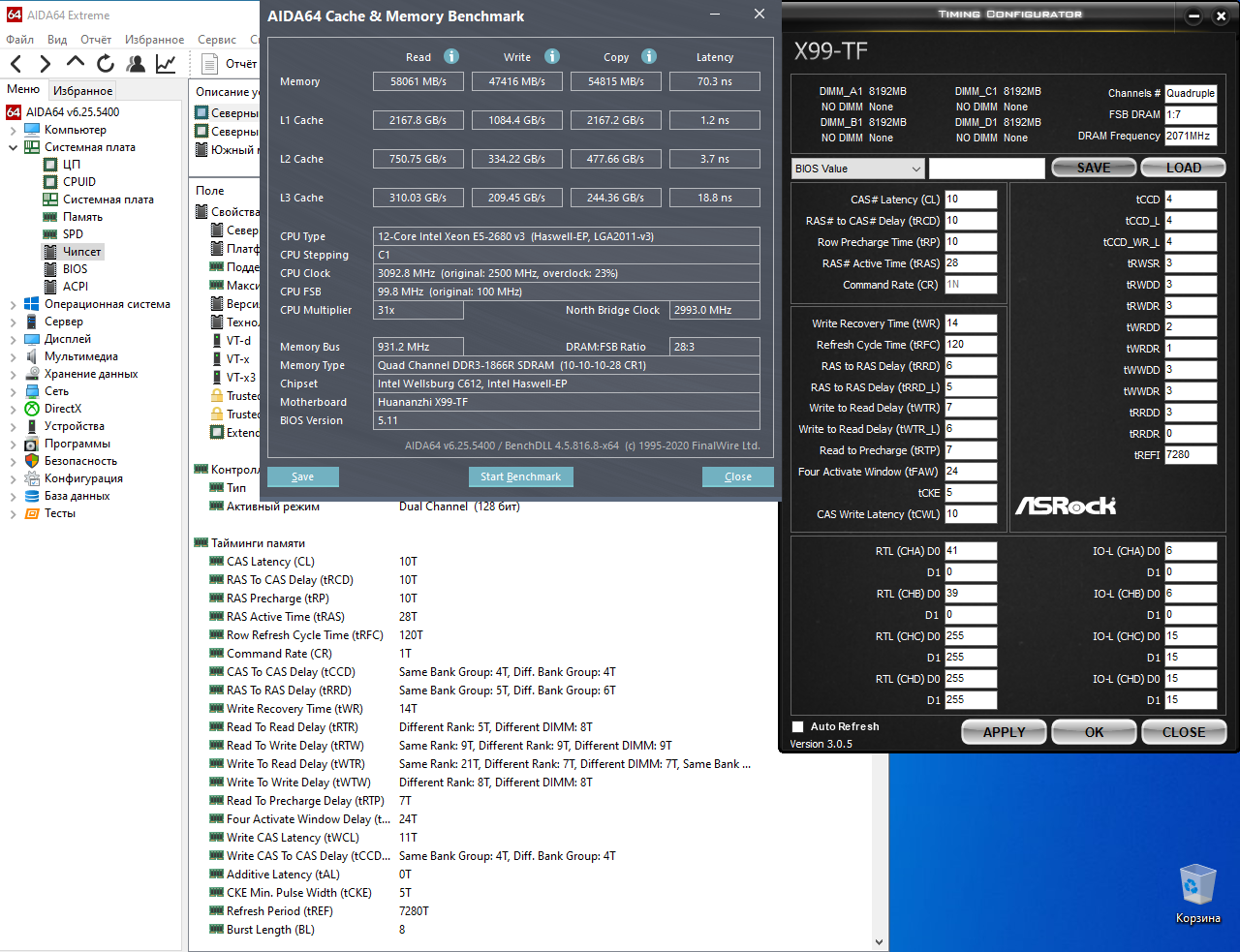Click the up-level arrow in AIDA64 toolbar
Viewport: 1240px width, 952px height.
click(x=76, y=63)
